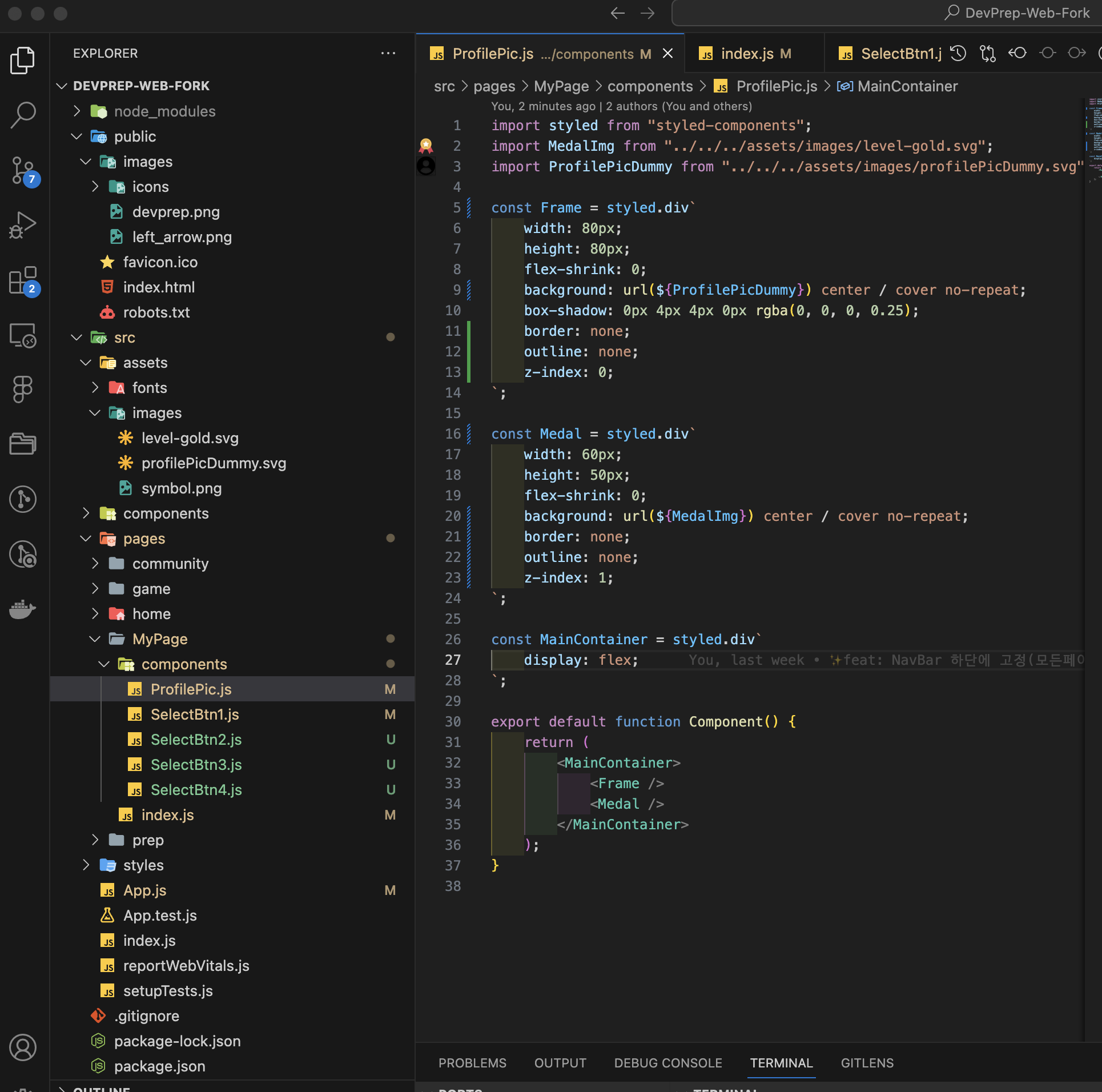Open the Docker view
1102x1092 pixels.
pos(23,609)
